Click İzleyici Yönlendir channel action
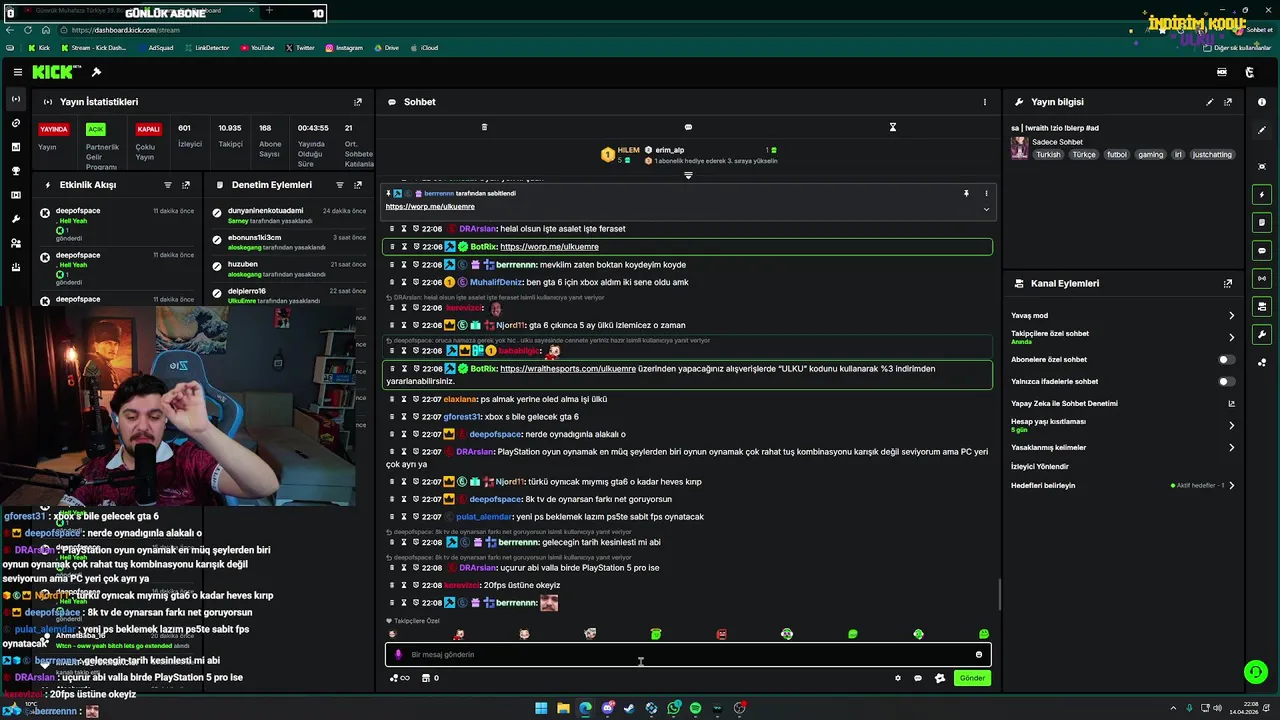This screenshot has height=720, width=1280. coord(1040,467)
